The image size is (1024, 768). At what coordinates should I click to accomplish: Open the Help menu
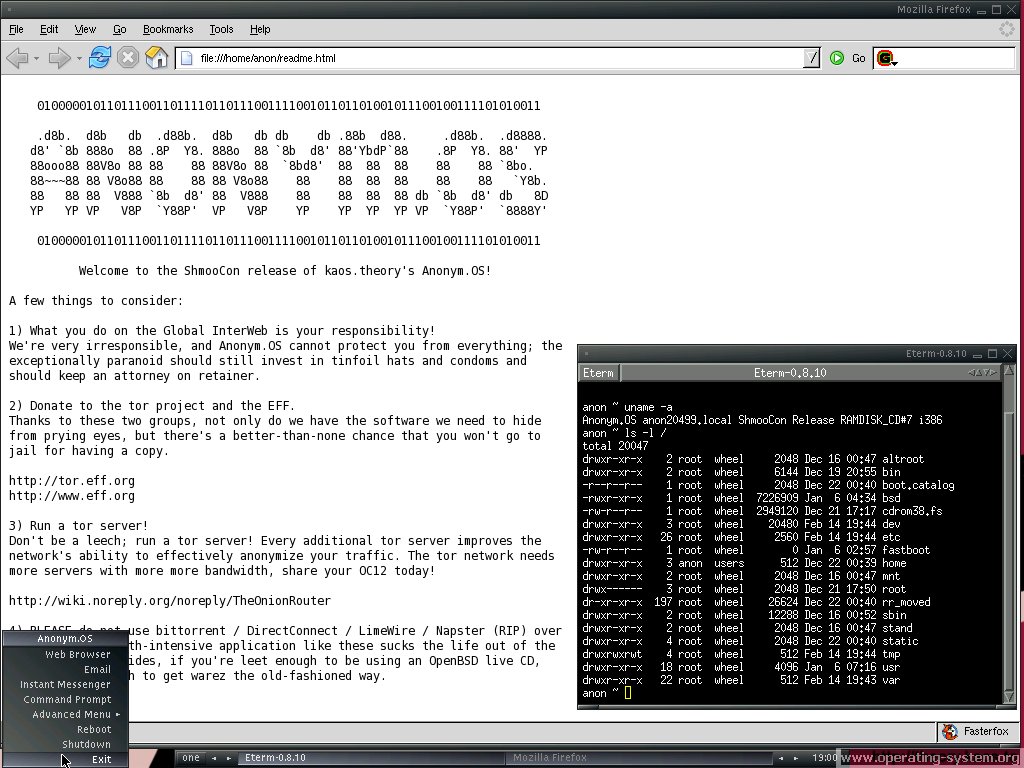(x=260, y=29)
